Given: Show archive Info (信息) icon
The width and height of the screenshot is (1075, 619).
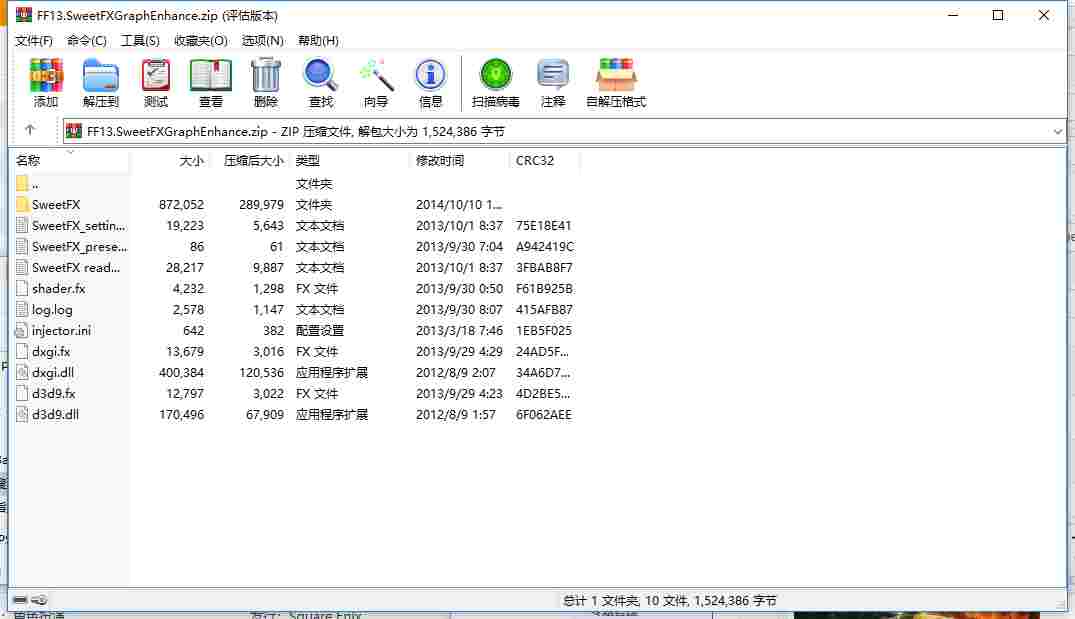Looking at the screenshot, I should coord(431,75).
